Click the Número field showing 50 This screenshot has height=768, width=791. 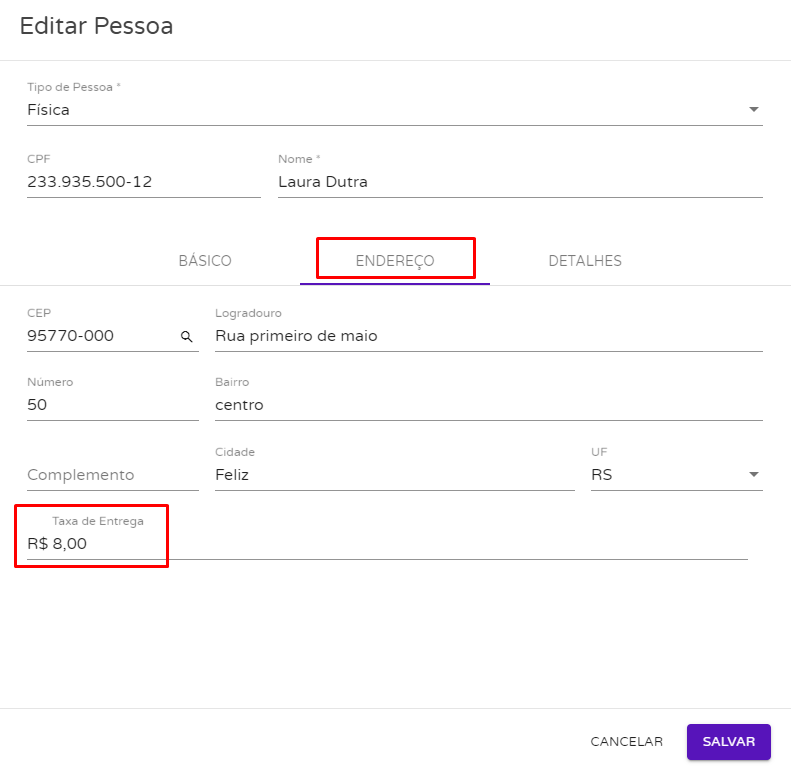coord(112,405)
